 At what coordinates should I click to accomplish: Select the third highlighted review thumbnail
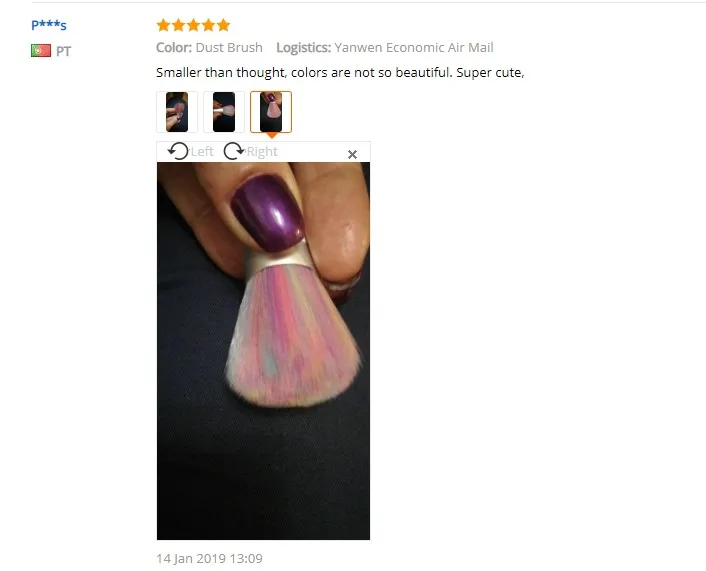[x=271, y=112]
